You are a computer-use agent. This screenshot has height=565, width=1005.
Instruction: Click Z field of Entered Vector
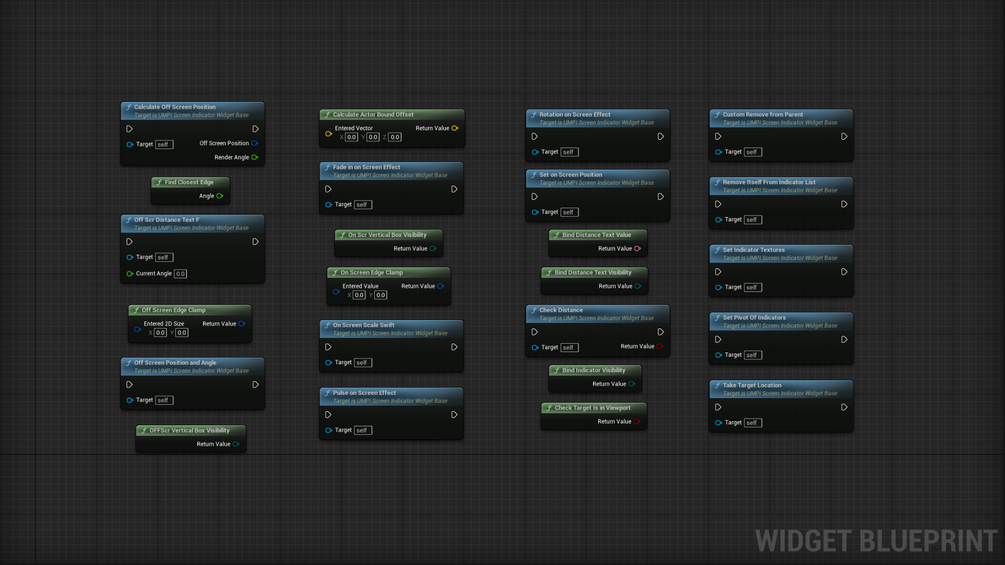[395, 137]
